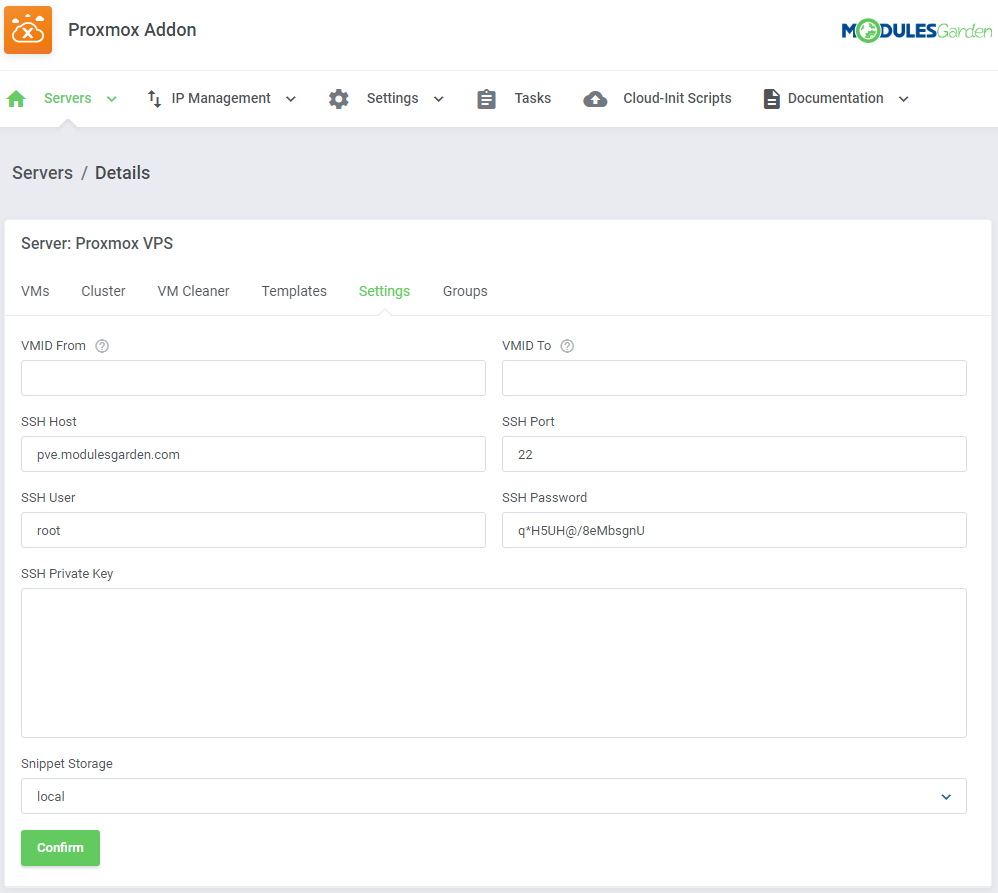Image resolution: width=998 pixels, height=893 pixels.
Task: Expand the Servers menu chevron
Action: click(111, 99)
